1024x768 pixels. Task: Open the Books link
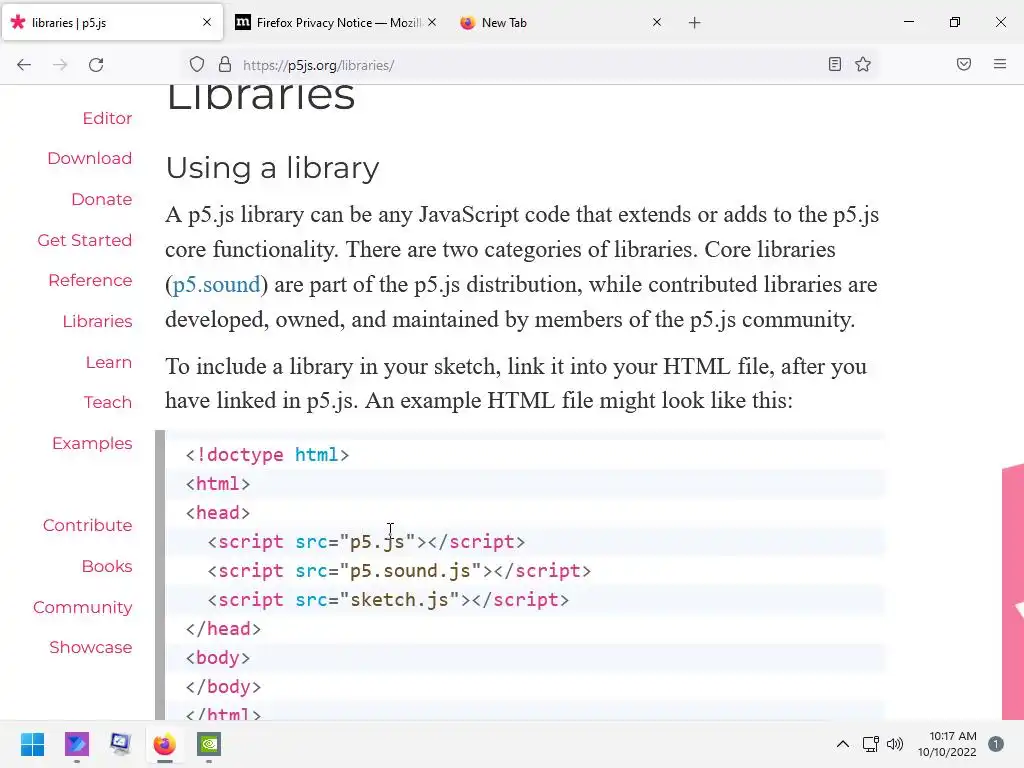click(x=106, y=566)
